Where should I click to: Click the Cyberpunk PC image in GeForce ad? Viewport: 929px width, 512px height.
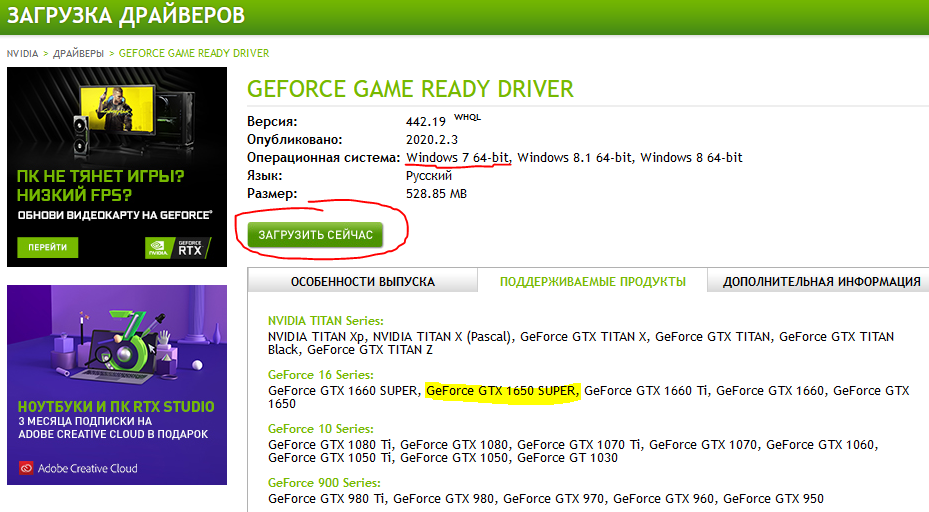point(136,119)
